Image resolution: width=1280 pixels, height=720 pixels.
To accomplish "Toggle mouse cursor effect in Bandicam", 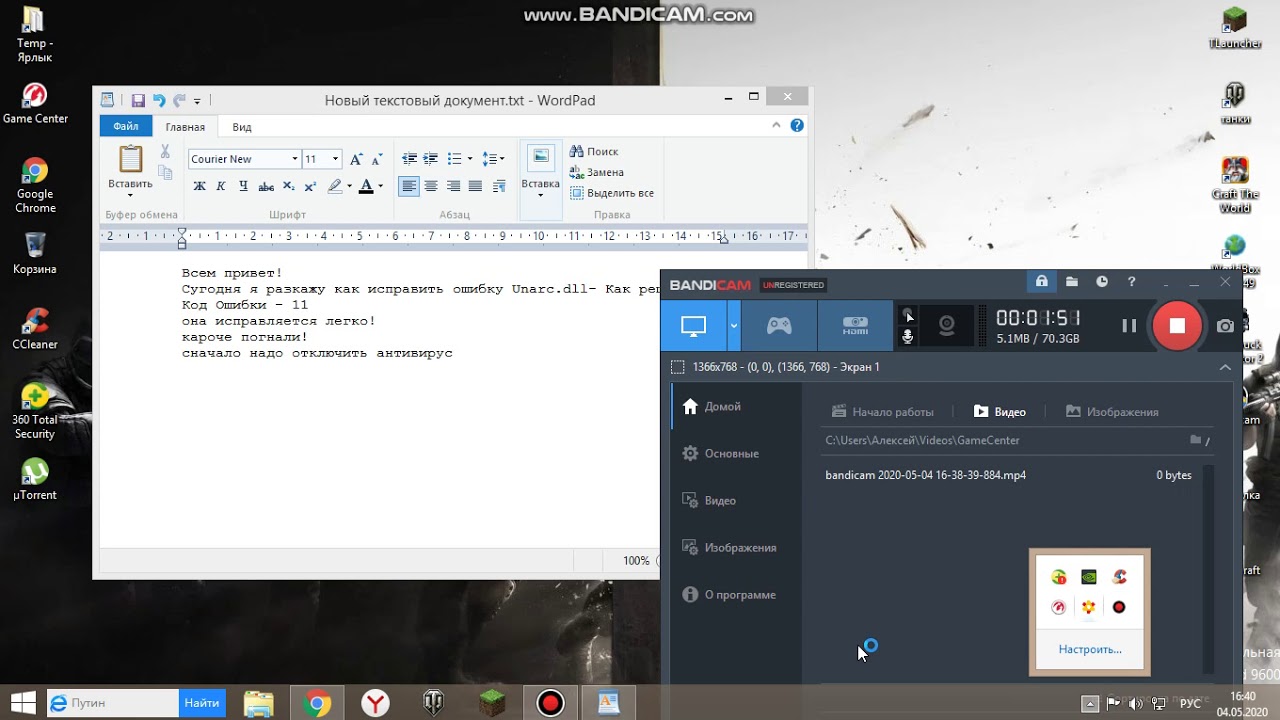I will point(908,315).
